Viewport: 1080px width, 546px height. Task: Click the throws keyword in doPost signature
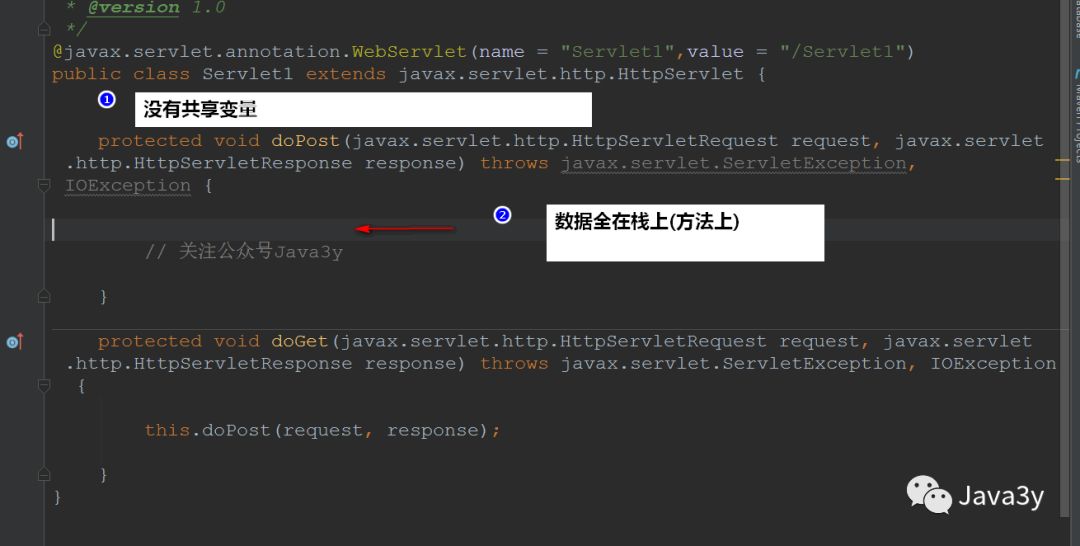pyautogui.click(x=515, y=163)
